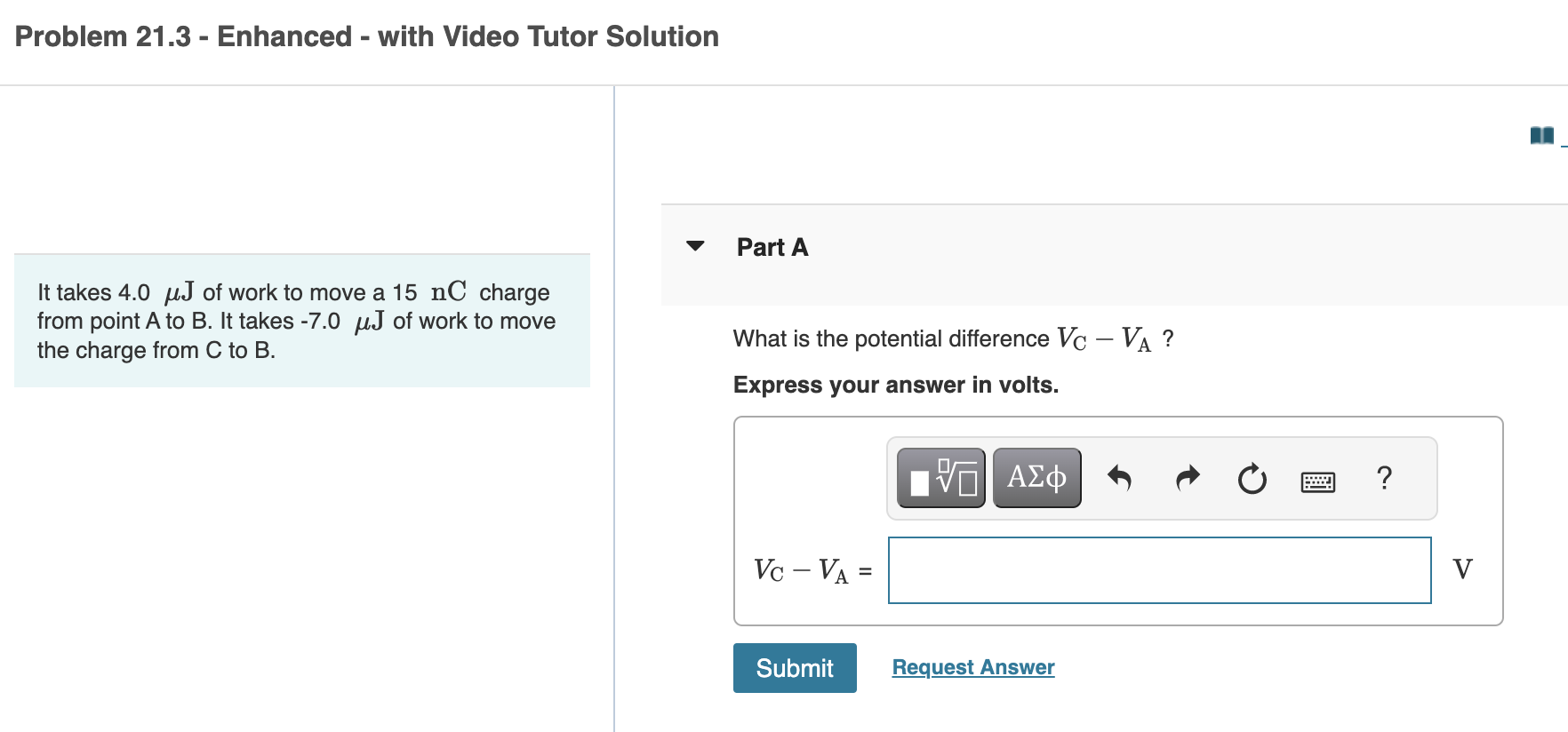This screenshot has width=1568, height=732.
Task: Focus the Vc − VA answer field
Action: click(1159, 570)
